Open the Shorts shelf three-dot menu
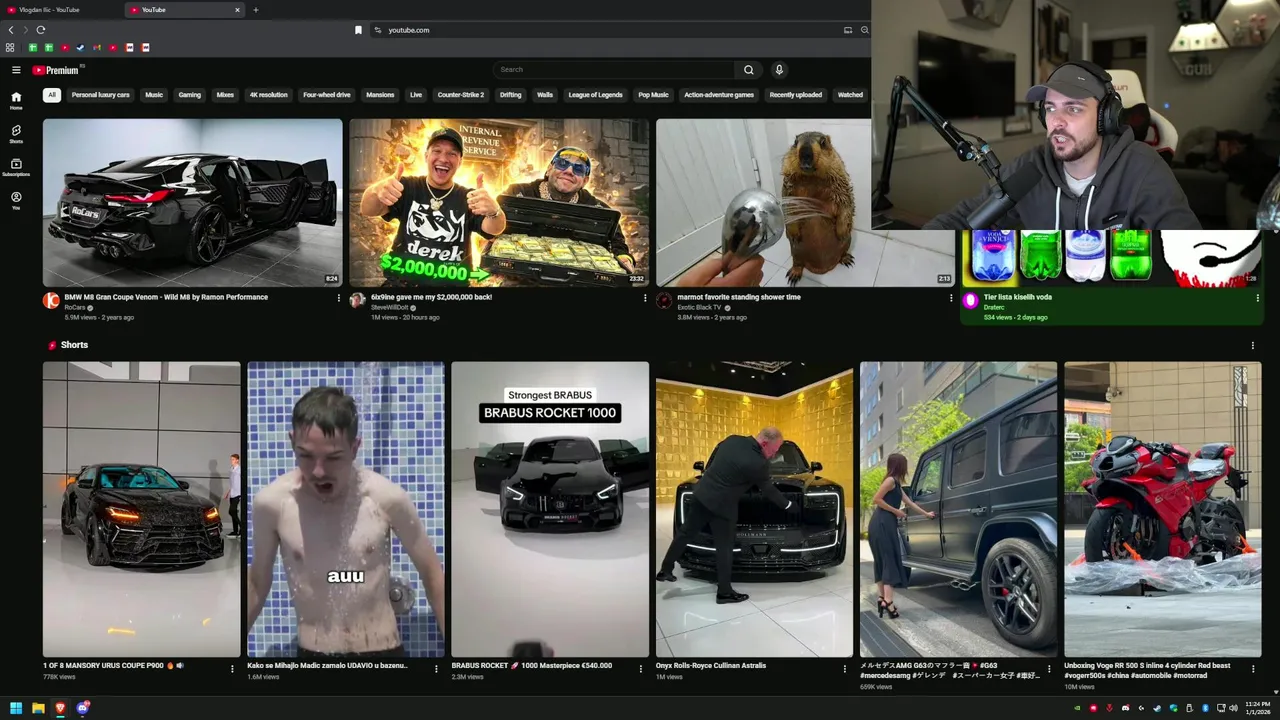This screenshot has height=720, width=1280. (x=1252, y=345)
